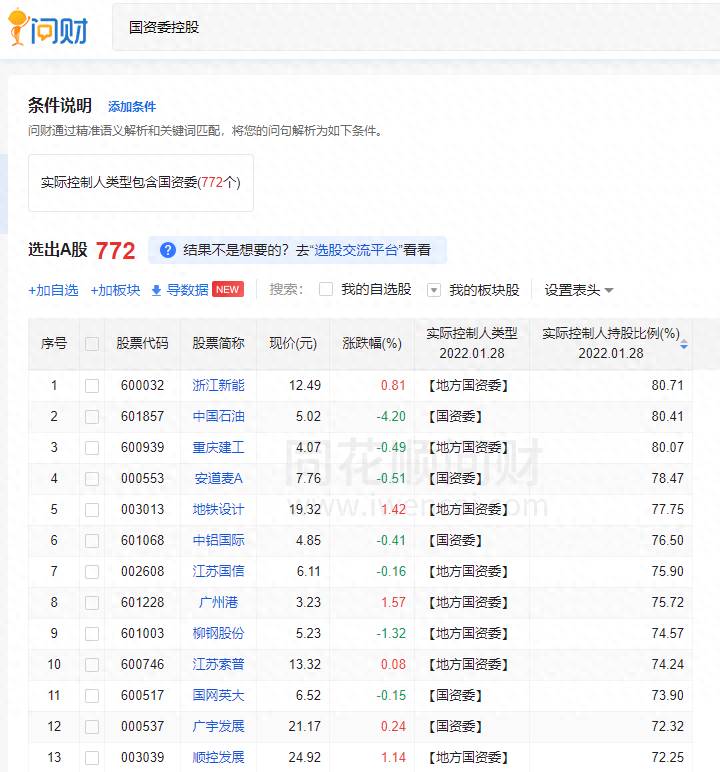720x772 pixels.
Task: Open stock link 安道麦A
Action: [218, 478]
